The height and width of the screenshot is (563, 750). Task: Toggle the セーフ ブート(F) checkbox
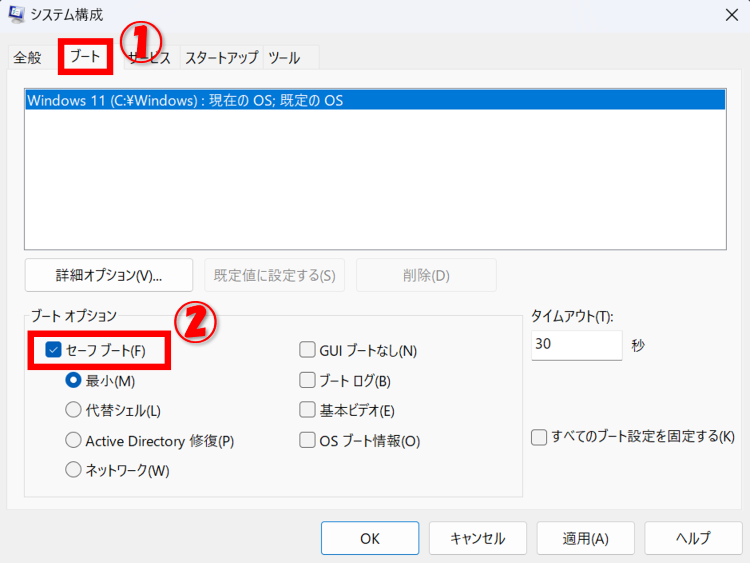coord(53,350)
